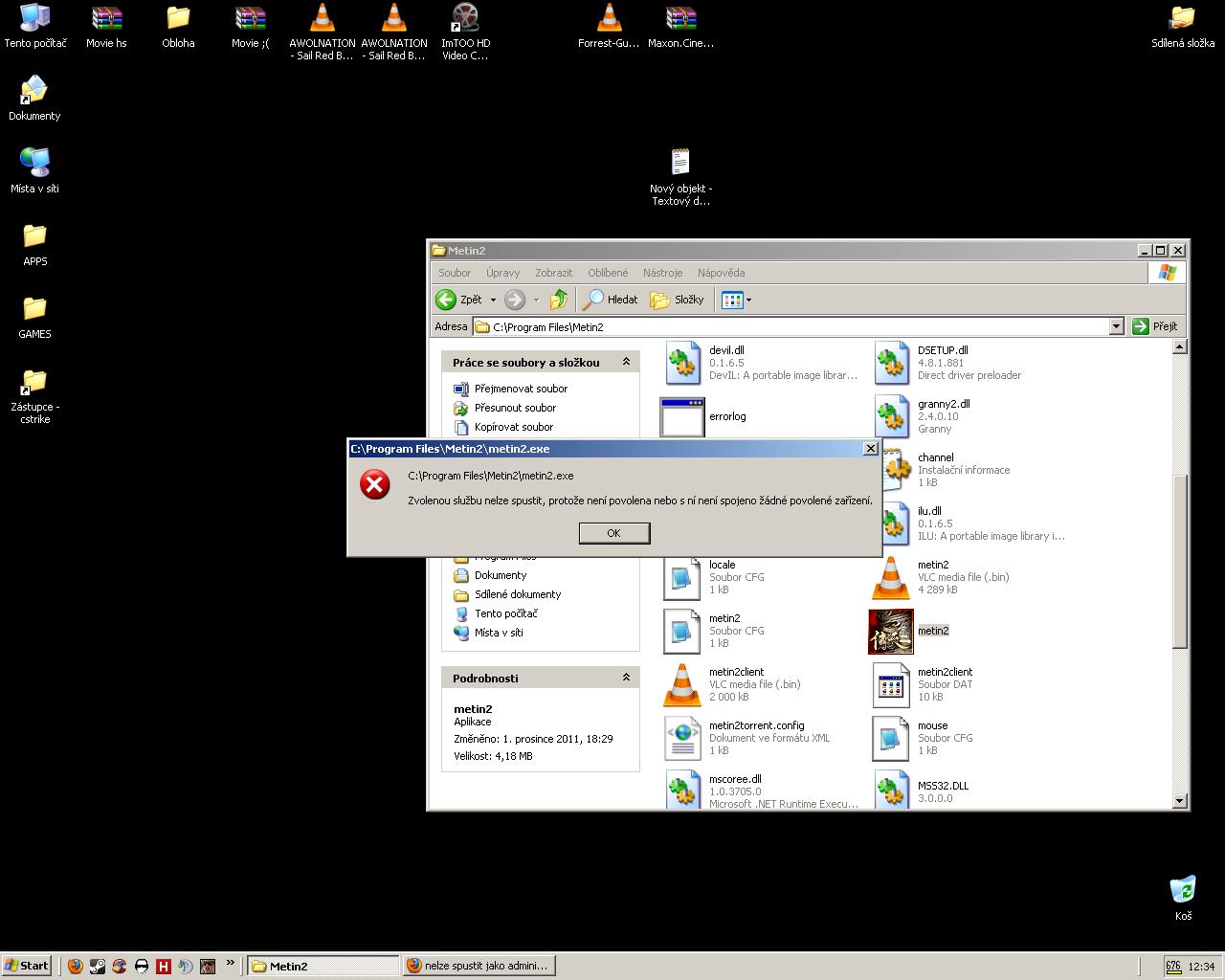Toggle the Složky folders pane

pyautogui.click(x=677, y=300)
